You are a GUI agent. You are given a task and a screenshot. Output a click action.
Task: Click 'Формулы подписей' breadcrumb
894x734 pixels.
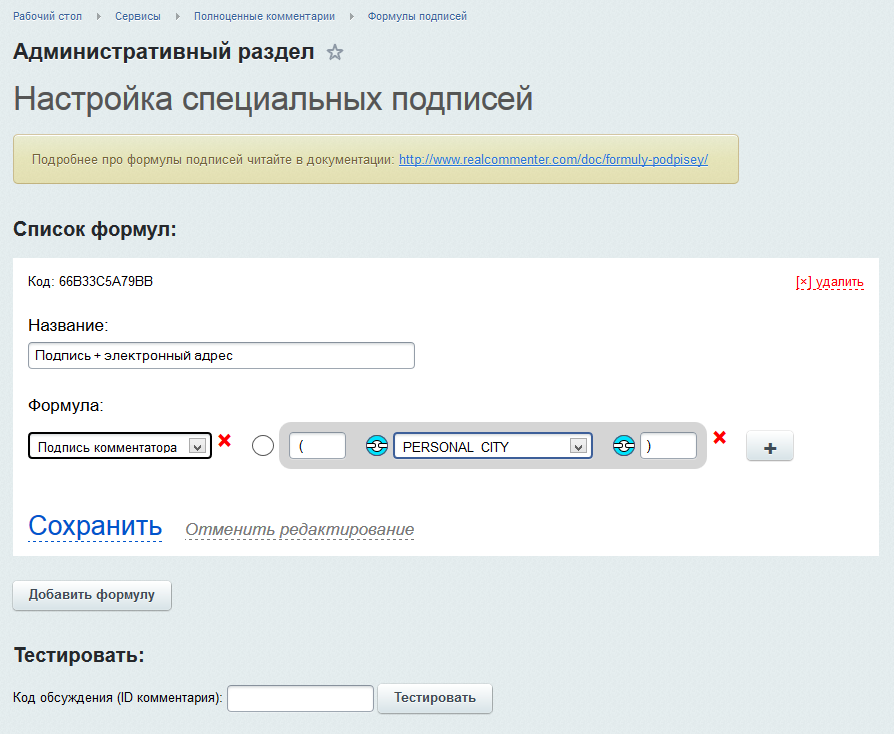point(417,16)
